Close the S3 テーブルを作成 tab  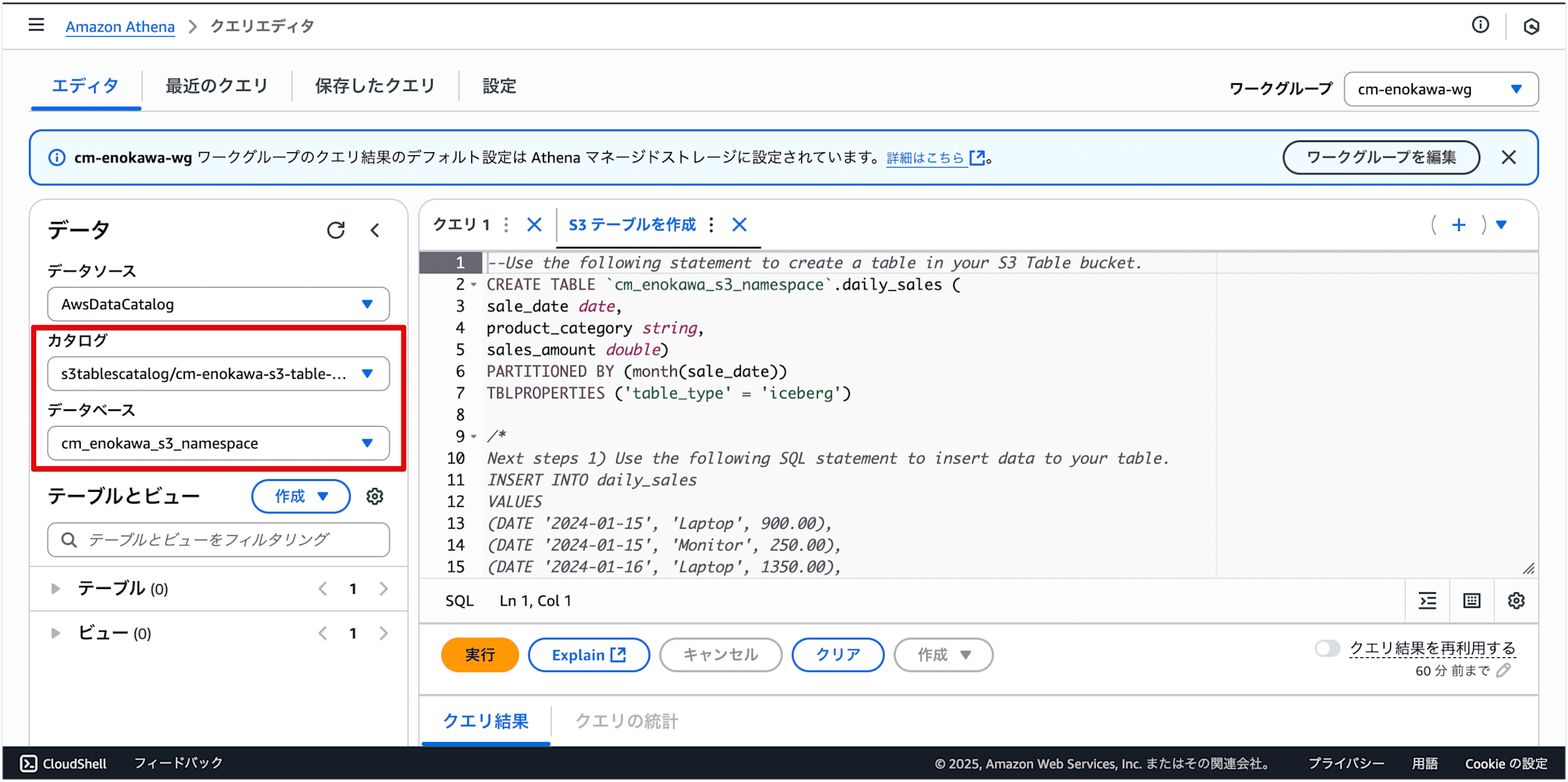coord(739,225)
